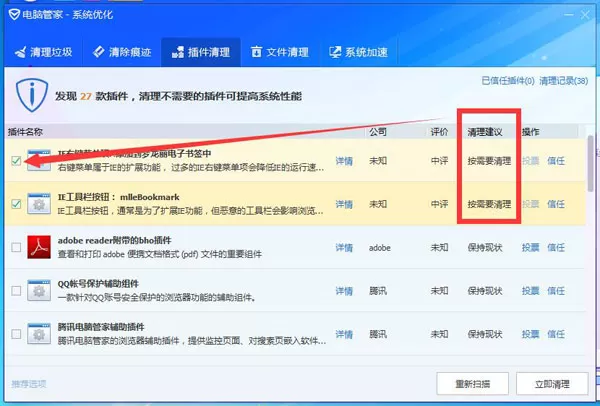600x406 pixels.
Task: Open the 清理记录(38) link
Action: (x=564, y=81)
